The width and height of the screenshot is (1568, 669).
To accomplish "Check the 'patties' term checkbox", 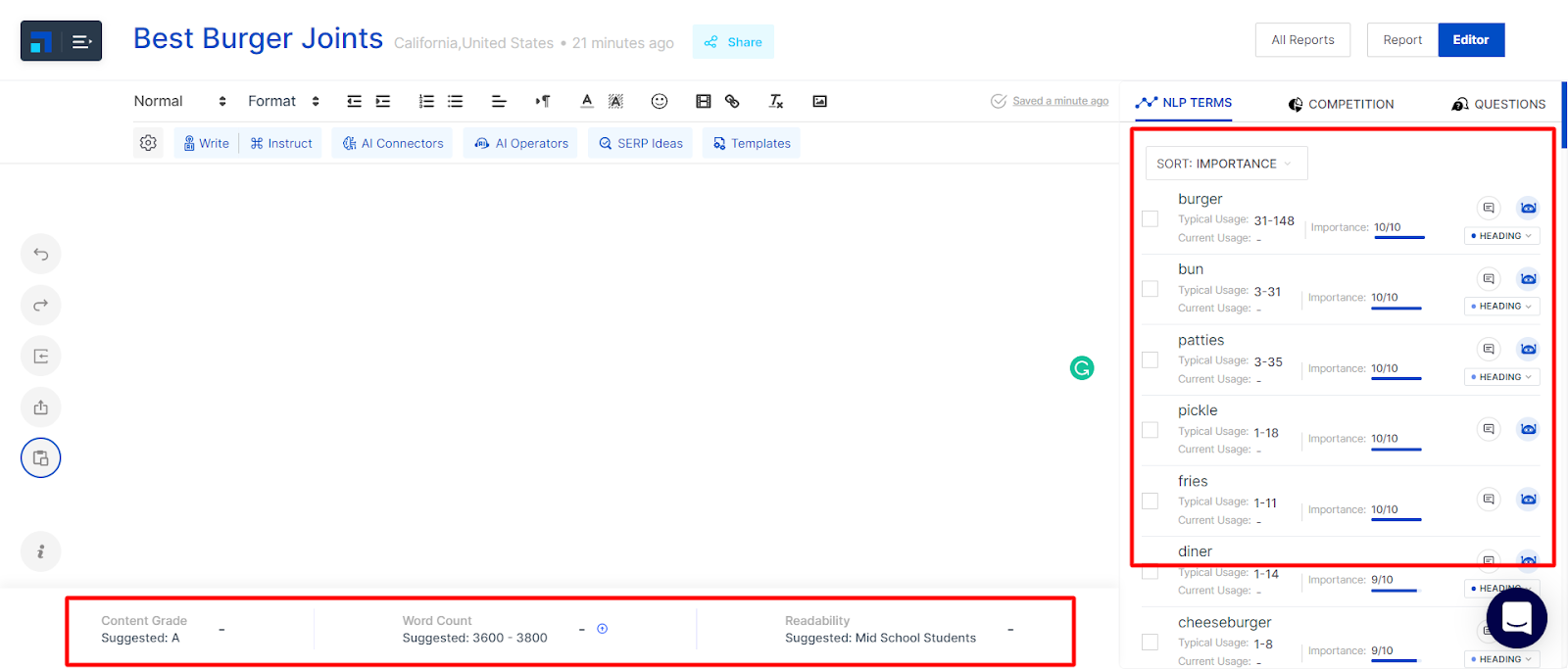I will (1151, 359).
